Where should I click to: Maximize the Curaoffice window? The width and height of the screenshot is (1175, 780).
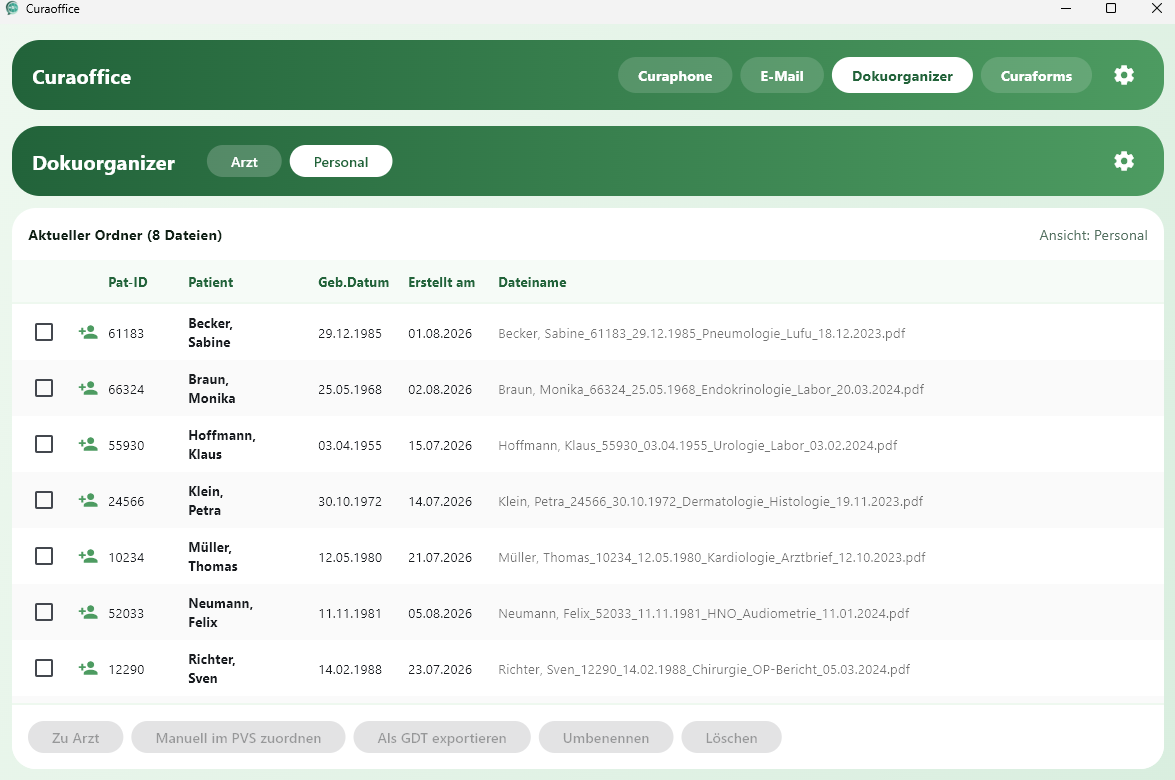coord(1111,8)
